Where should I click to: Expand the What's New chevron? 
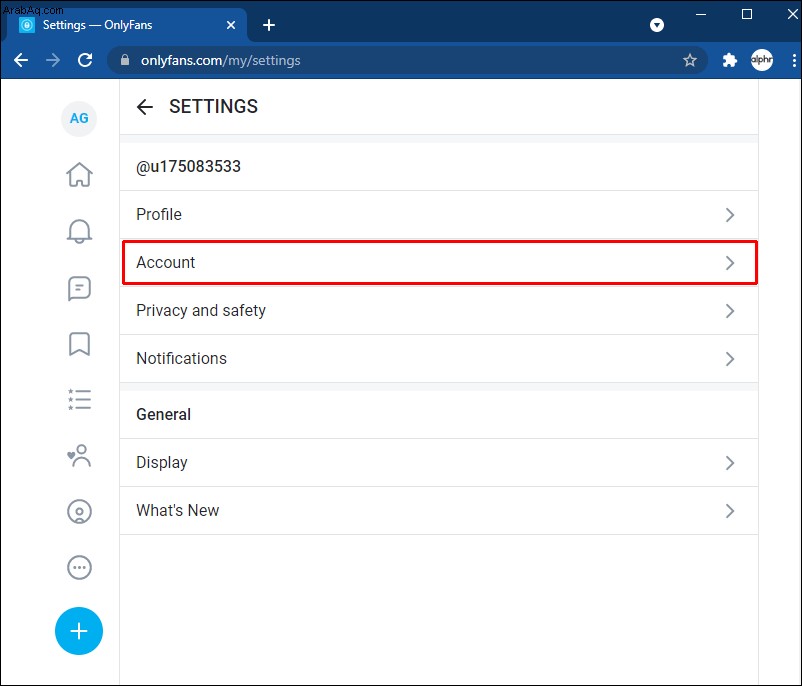(730, 511)
